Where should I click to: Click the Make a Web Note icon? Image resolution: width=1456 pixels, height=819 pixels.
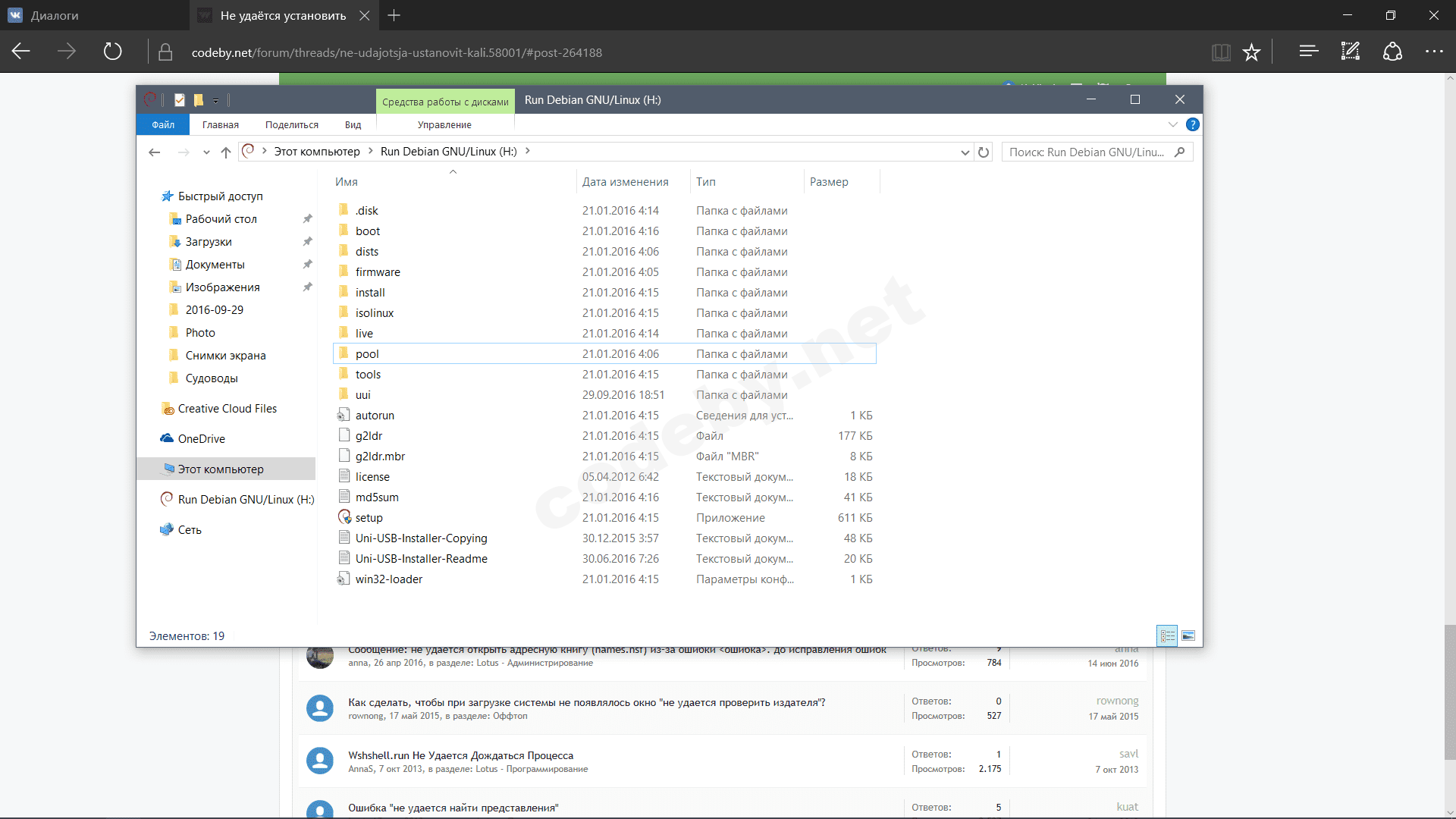(x=1350, y=52)
